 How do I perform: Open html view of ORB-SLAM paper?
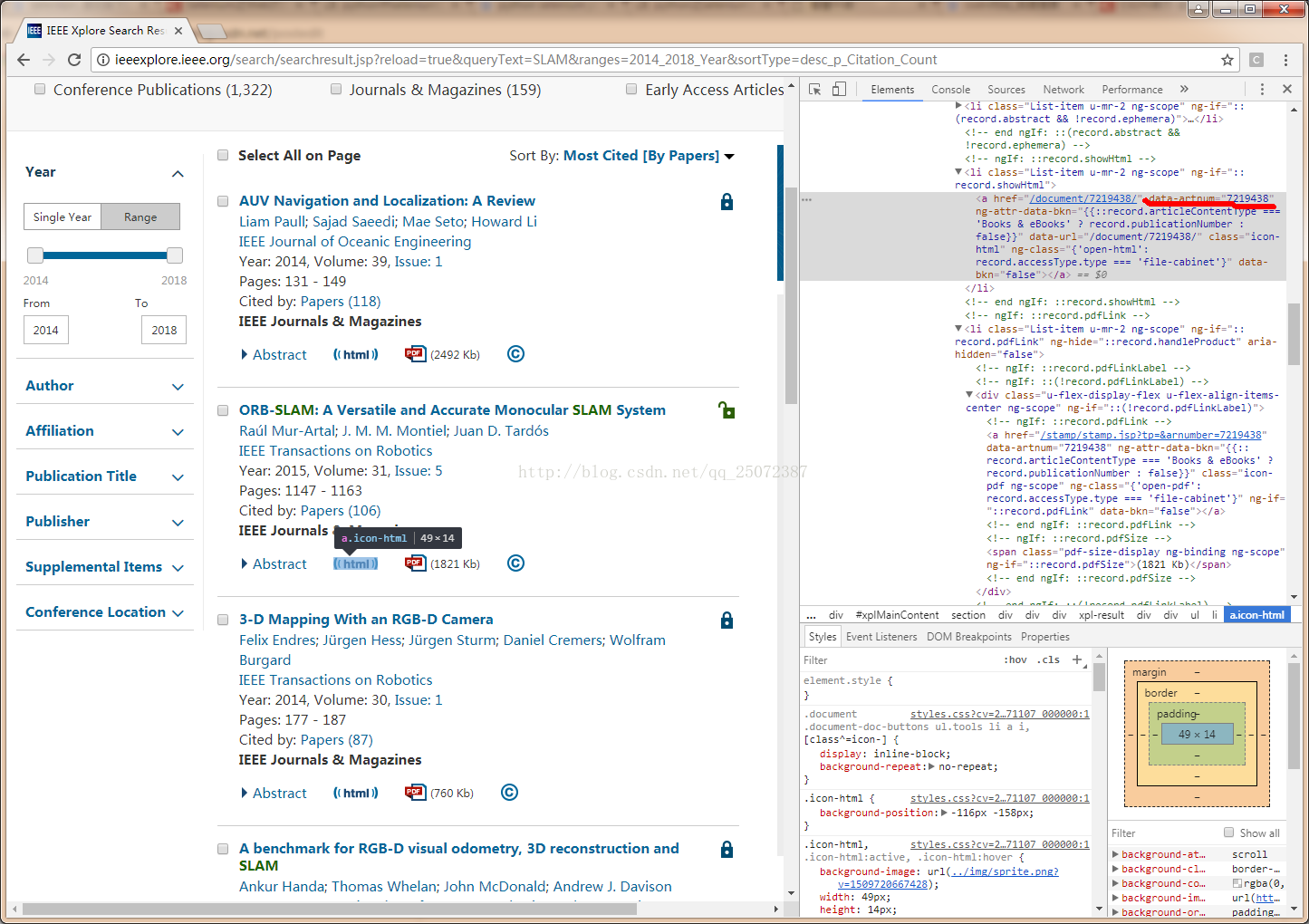pyautogui.click(x=356, y=564)
